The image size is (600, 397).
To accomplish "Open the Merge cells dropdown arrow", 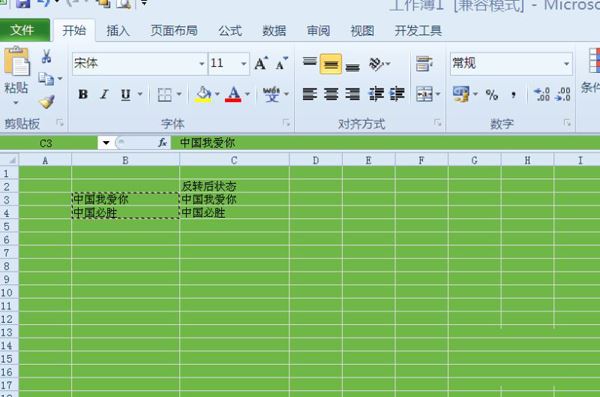I will [x=438, y=94].
